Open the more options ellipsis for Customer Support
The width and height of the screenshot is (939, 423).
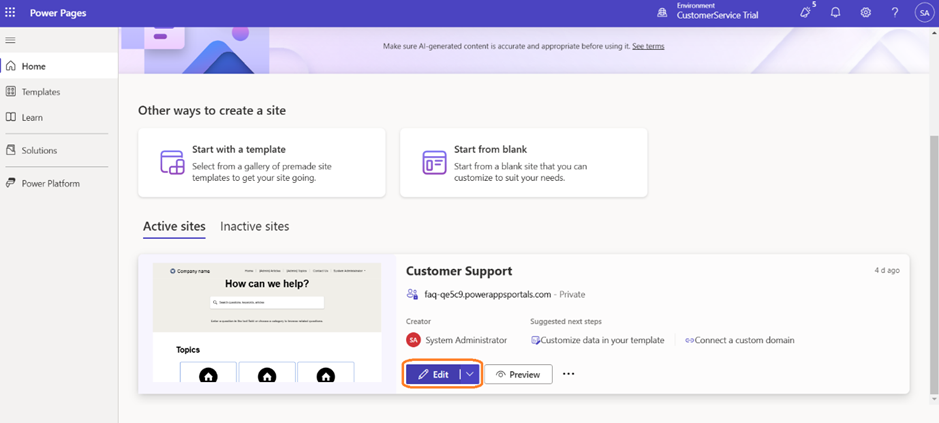pos(569,374)
